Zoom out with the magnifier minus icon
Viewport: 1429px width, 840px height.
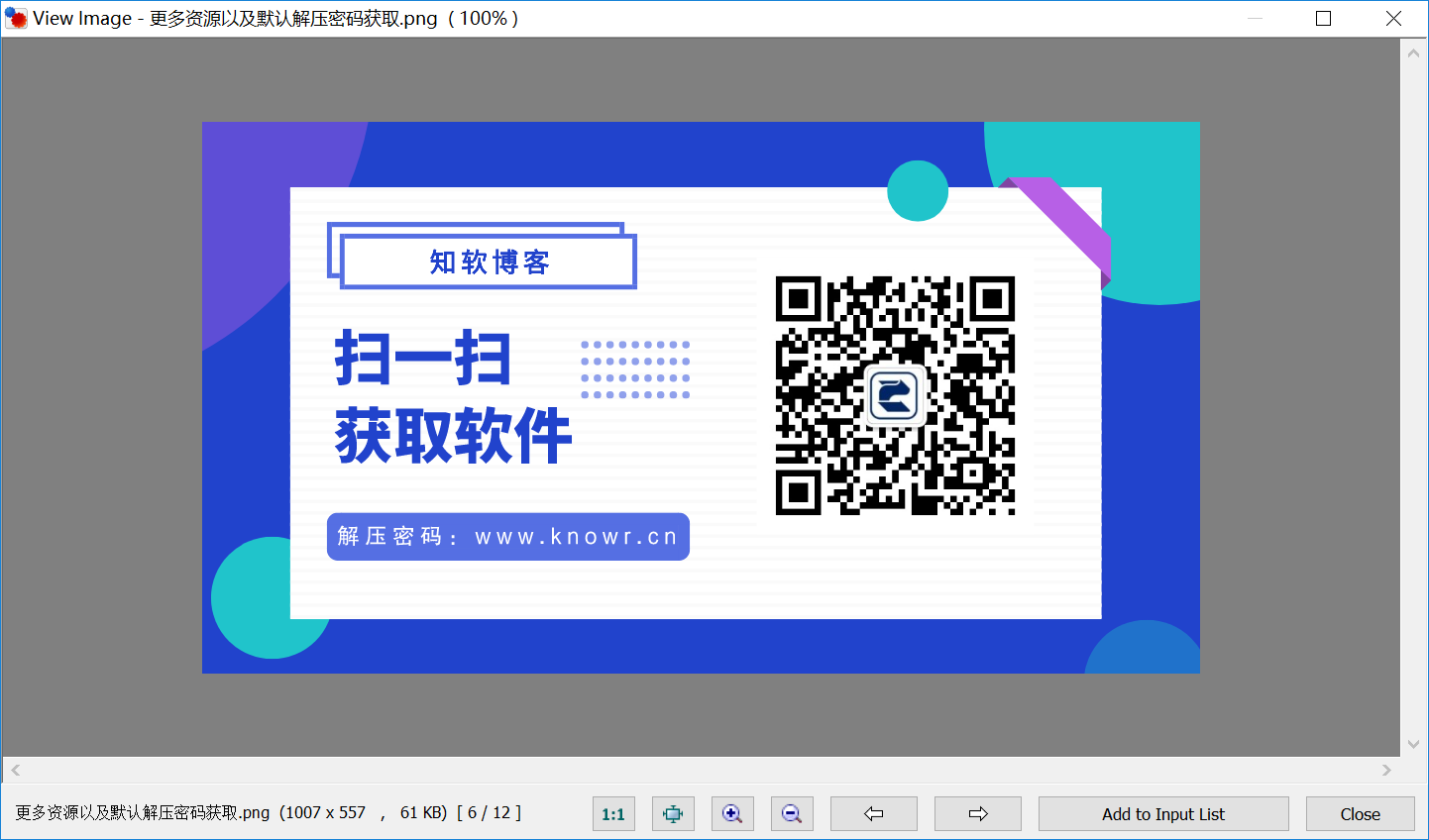792,813
